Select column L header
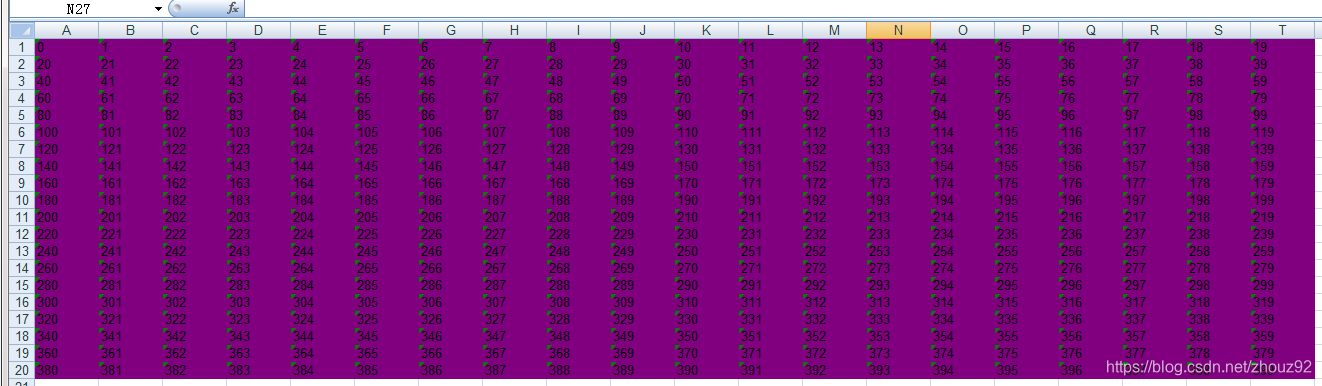 pyautogui.click(x=770, y=31)
